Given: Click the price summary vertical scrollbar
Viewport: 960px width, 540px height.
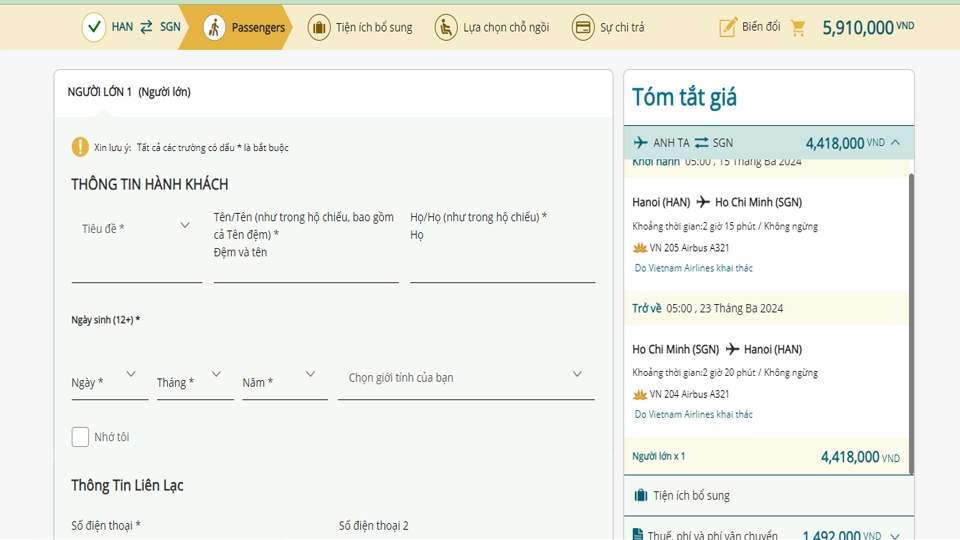Looking at the screenshot, I should click(x=910, y=323).
